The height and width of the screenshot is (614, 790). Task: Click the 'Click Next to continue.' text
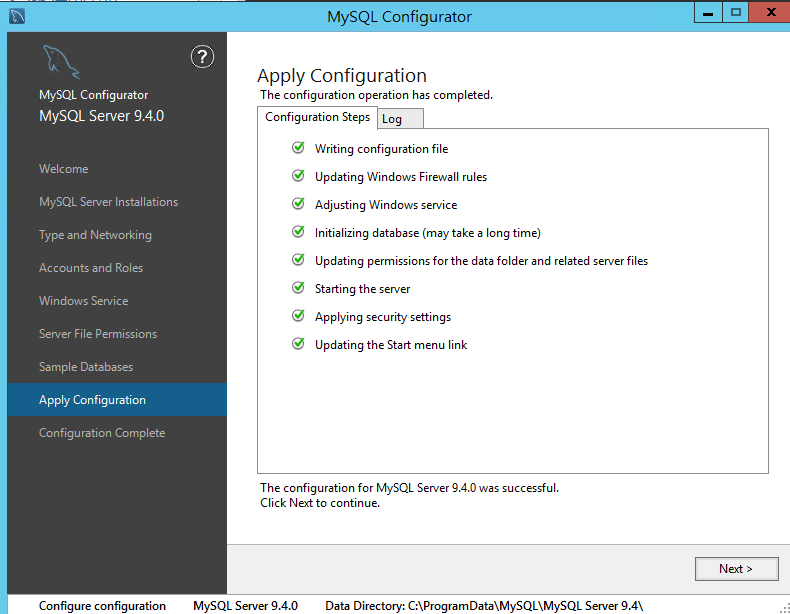[x=320, y=503]
